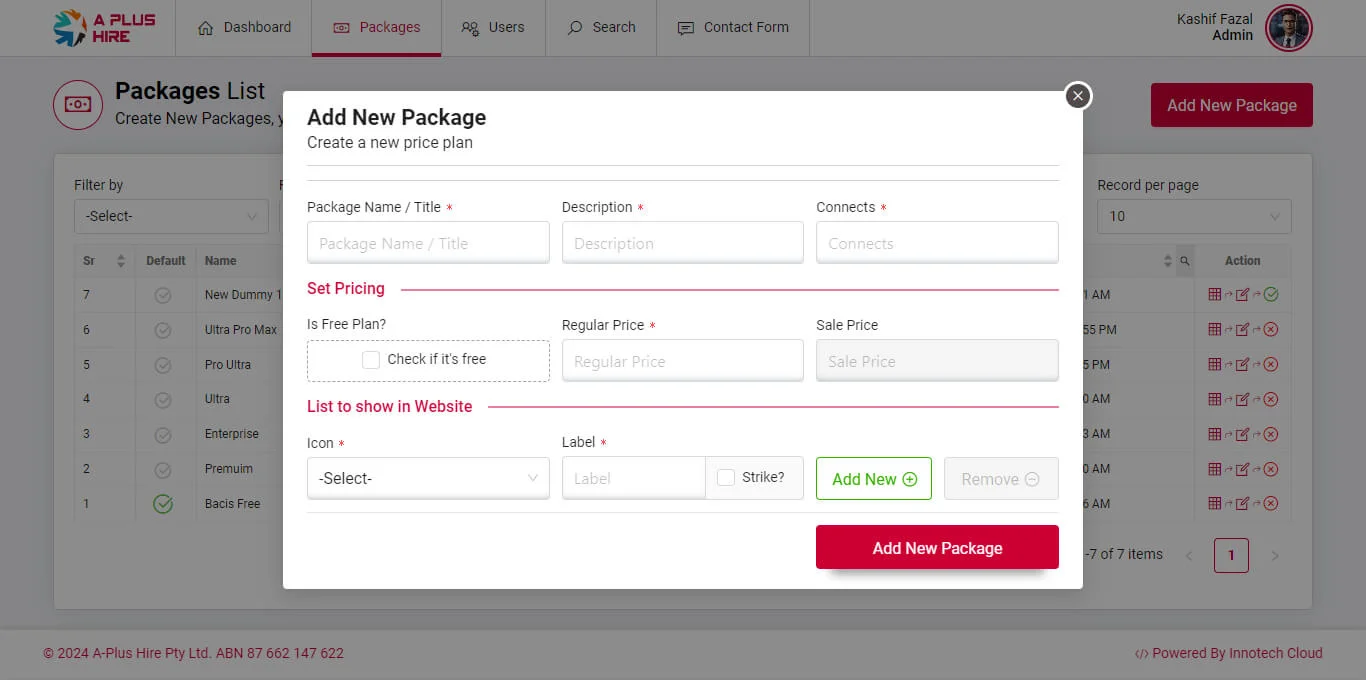Submit with the red Add New Package button
This screenshot has width=1366, height=680.
point(937,548)
